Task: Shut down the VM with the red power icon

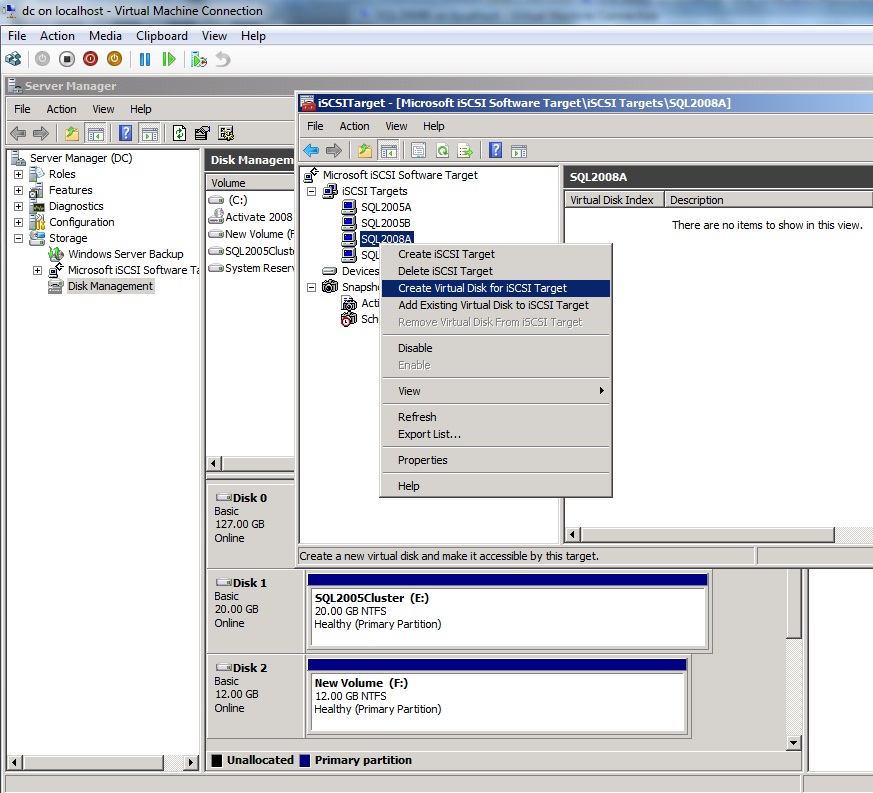Action: [90, 59]
